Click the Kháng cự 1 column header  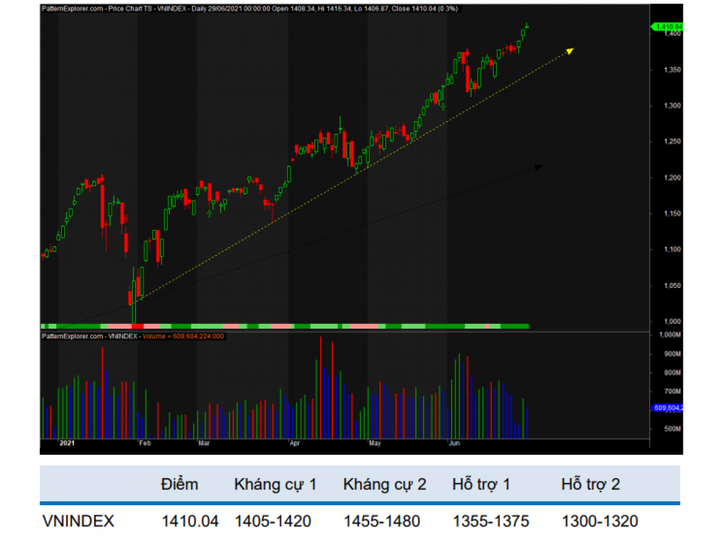tap(275, 484)
